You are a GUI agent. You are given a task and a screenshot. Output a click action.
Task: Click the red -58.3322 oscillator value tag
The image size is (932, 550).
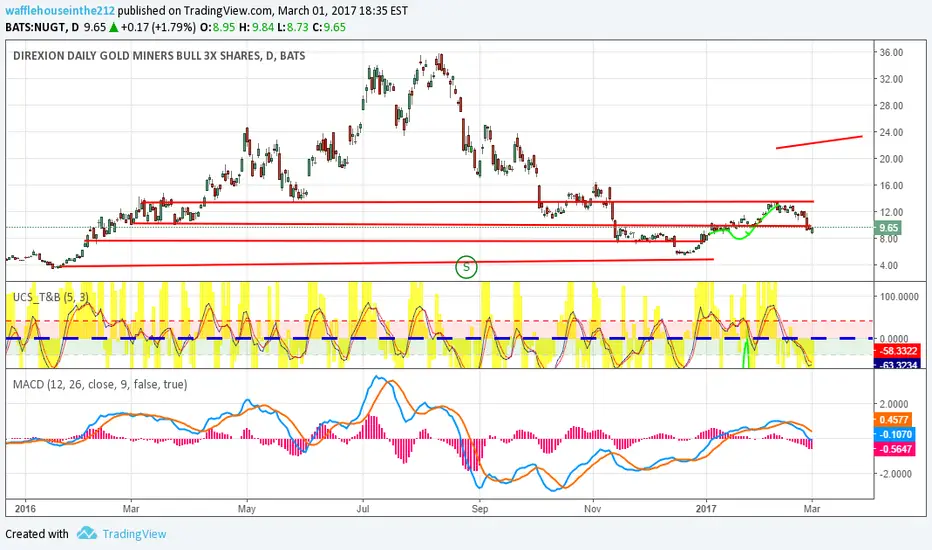898,351
